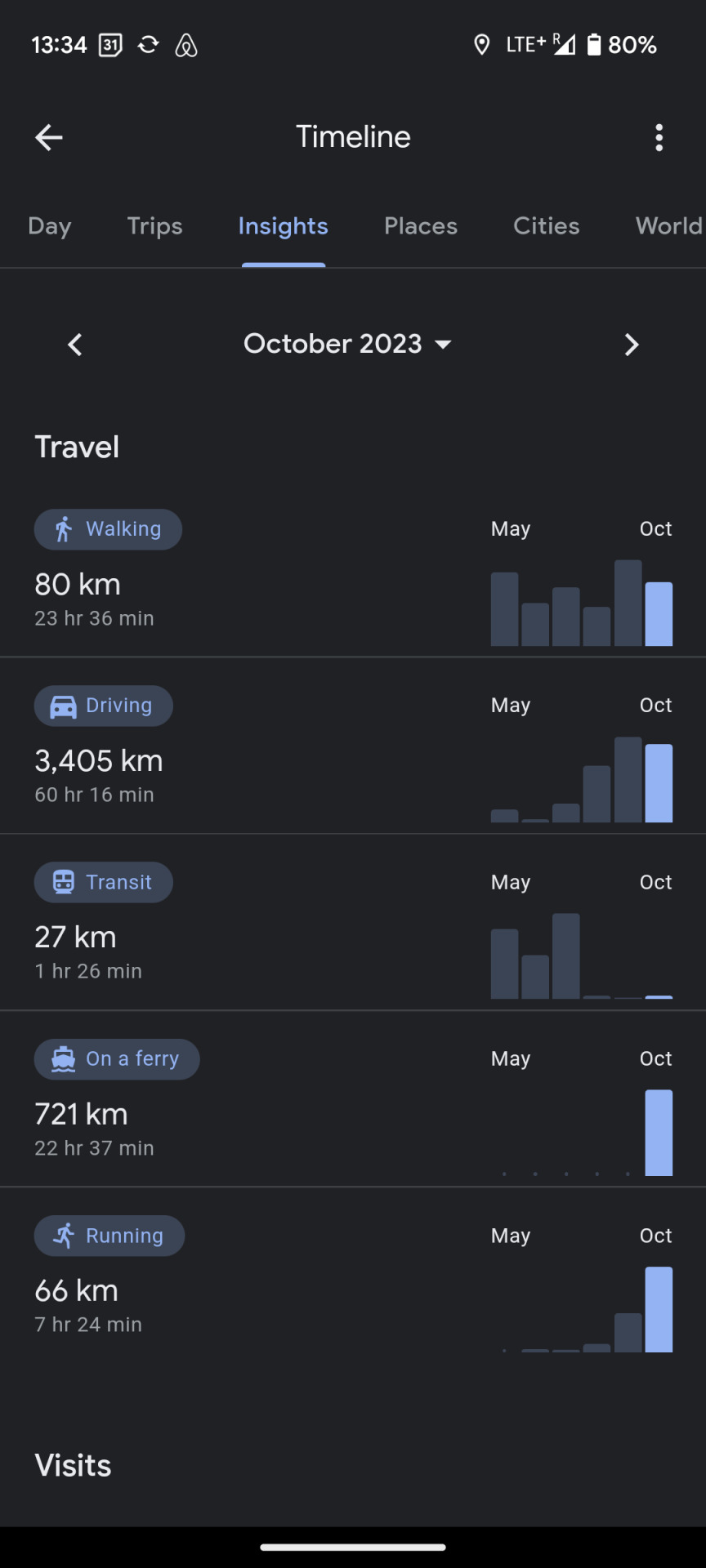
Task: Tap the Transit bus chip
Action: pyautogui.click(x=104, y=882)
